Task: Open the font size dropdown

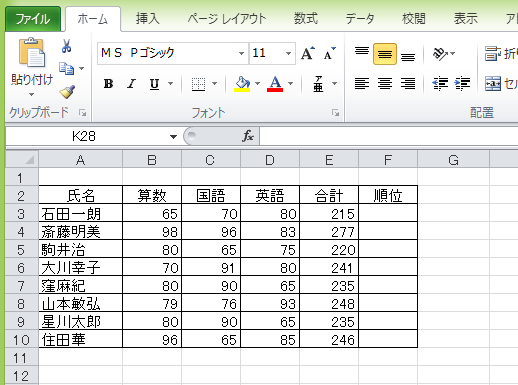Action: pos(288,53)
